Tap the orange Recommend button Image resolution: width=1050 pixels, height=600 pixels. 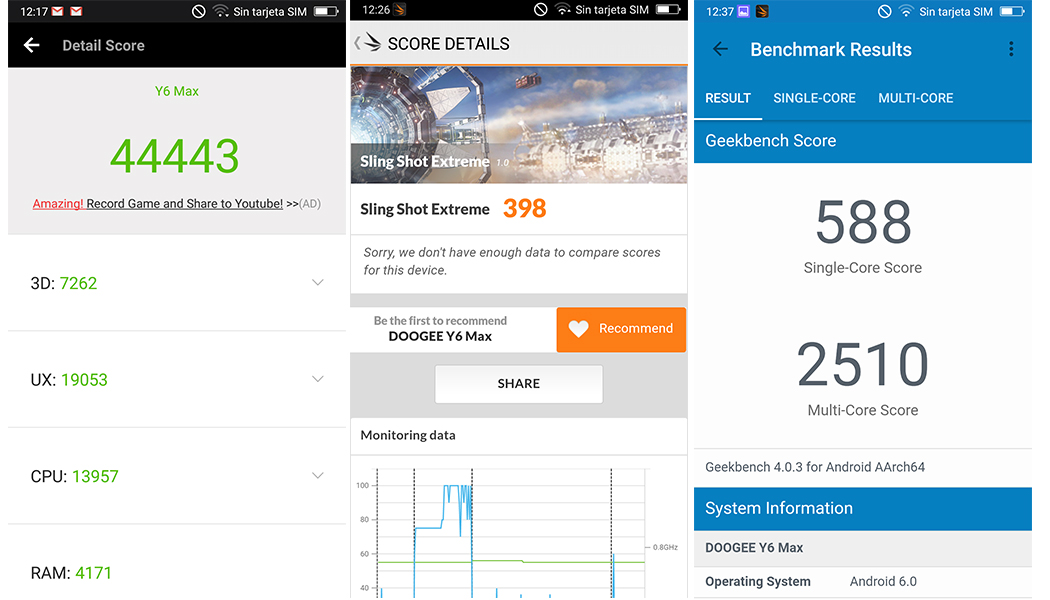coord(621,329)
